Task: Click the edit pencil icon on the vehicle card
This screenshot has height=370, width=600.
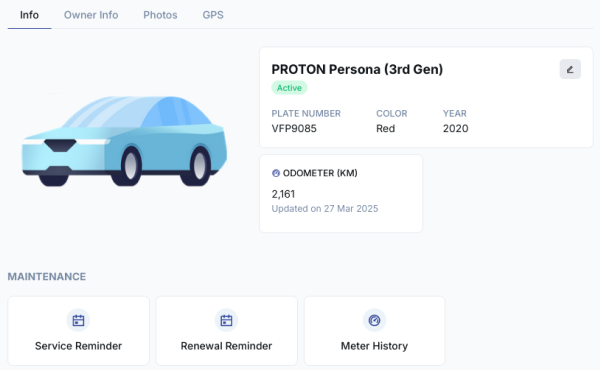Action: click(x=570, y=69)
